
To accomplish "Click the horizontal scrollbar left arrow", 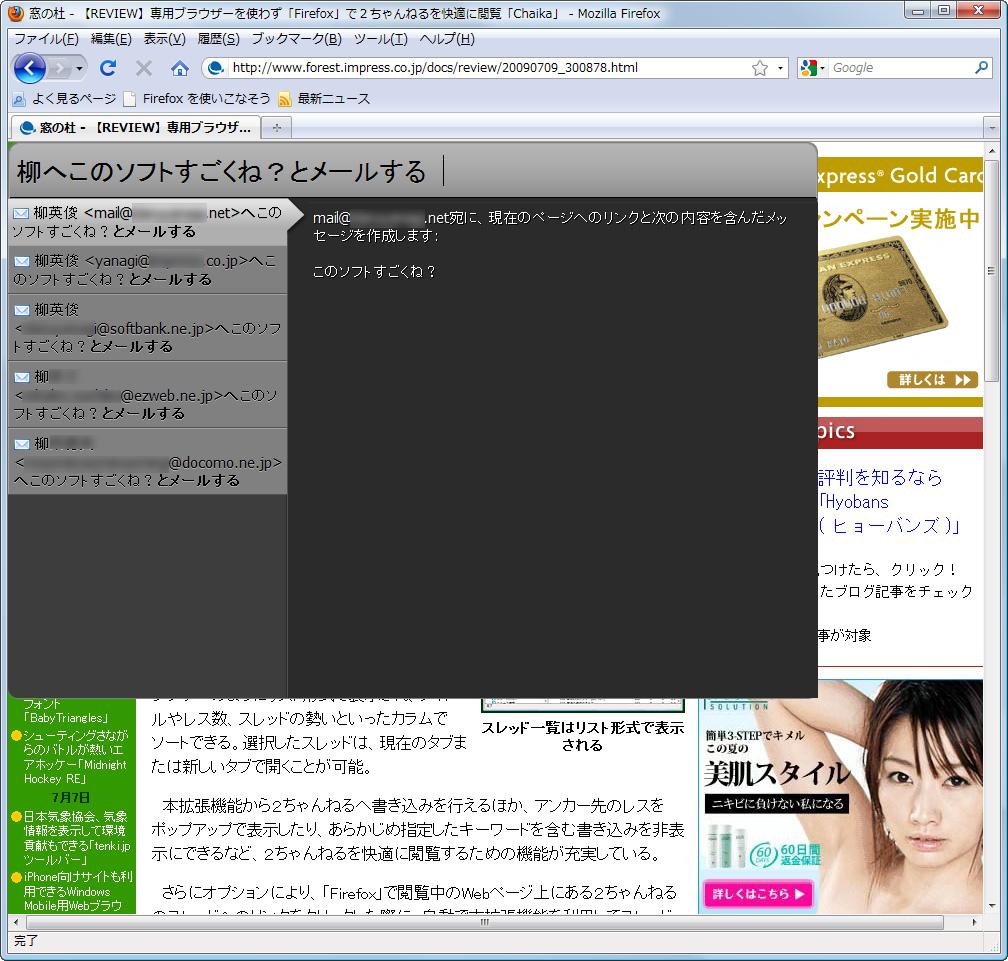I will [x=16, y=922].
